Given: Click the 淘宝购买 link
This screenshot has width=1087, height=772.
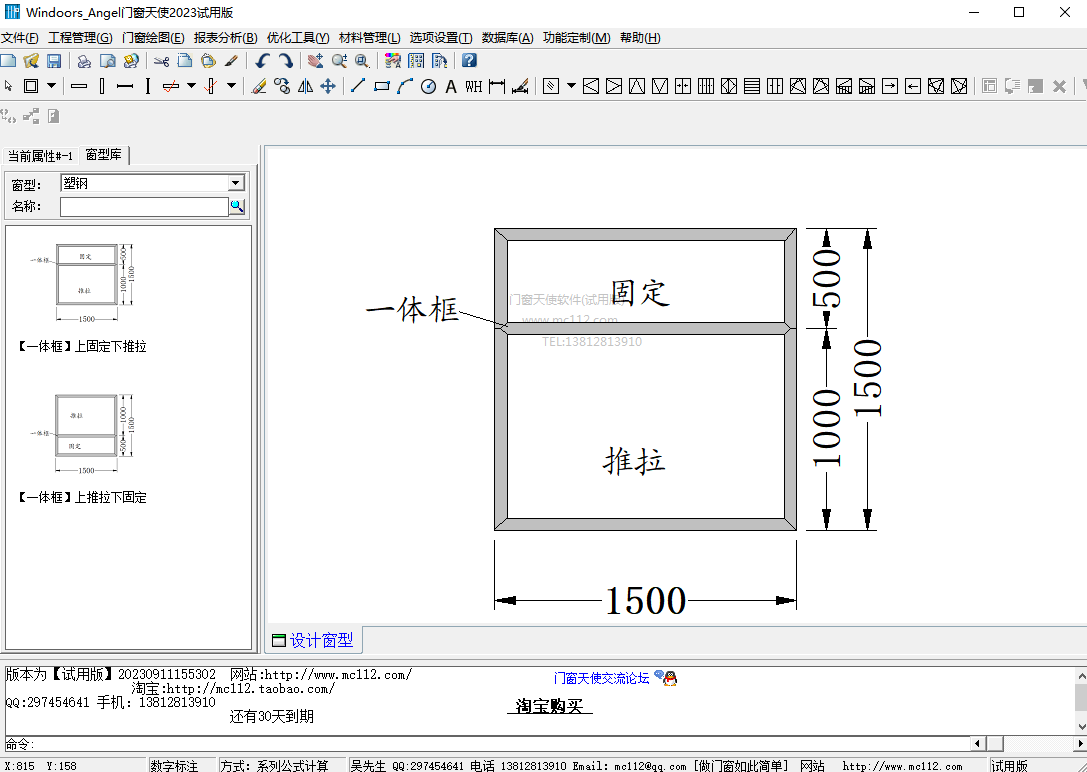Looking at the screenshot, I should click(x=550, y=705).
